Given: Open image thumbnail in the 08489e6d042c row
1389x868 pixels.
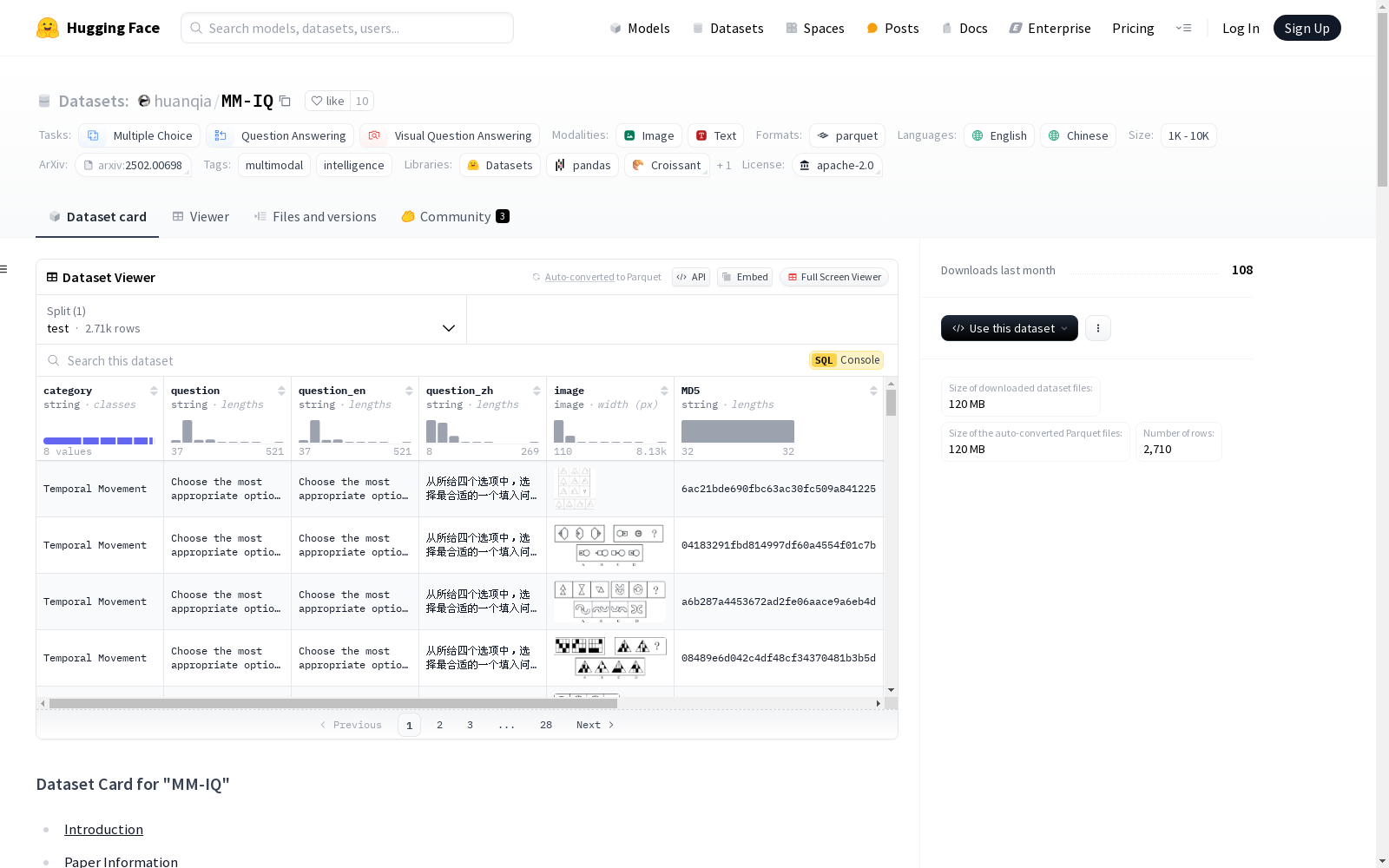Looking at the screenshot, I should click(610, 658).
